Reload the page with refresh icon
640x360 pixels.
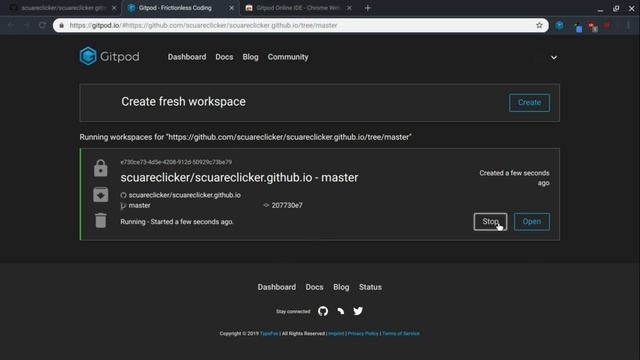42,25
